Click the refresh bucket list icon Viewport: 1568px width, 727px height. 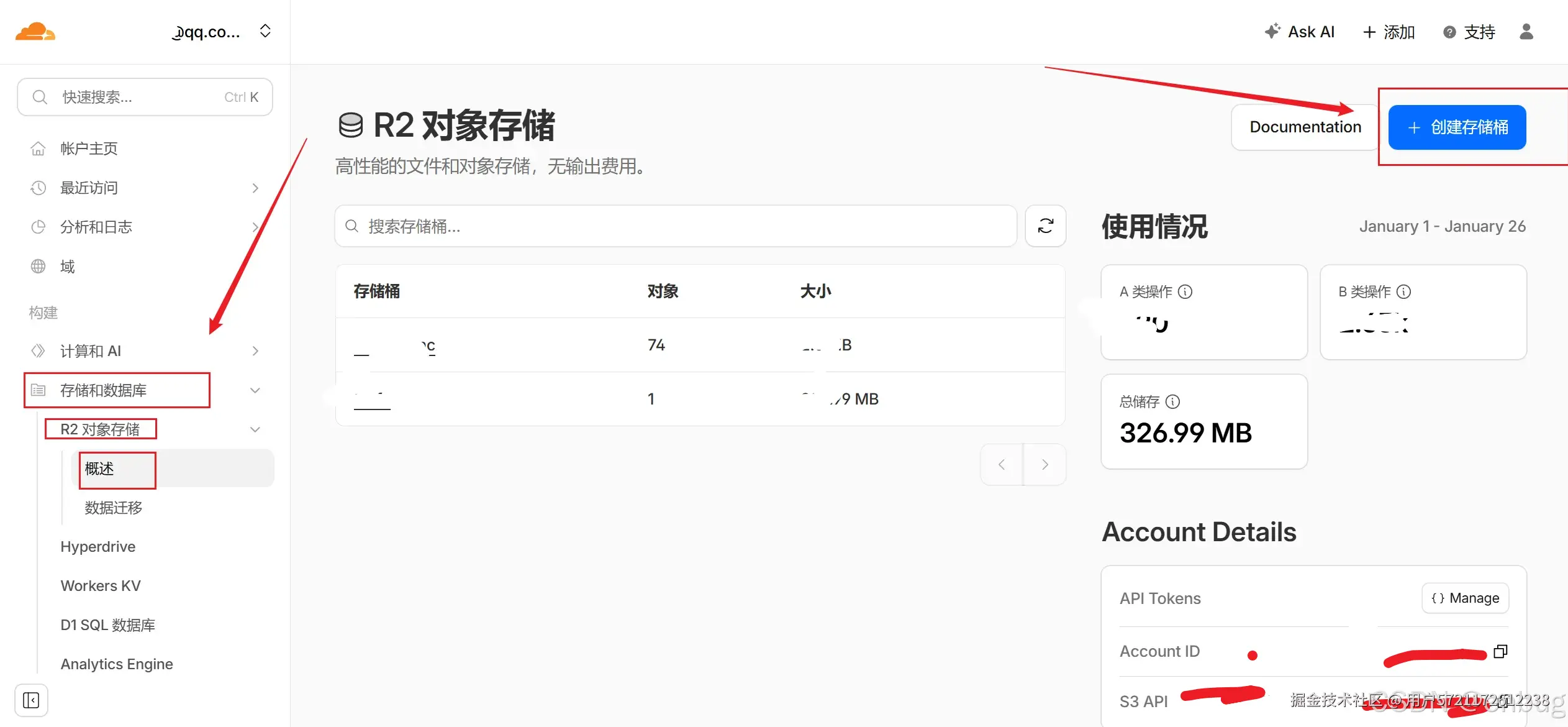click(x=1045, y=226)
